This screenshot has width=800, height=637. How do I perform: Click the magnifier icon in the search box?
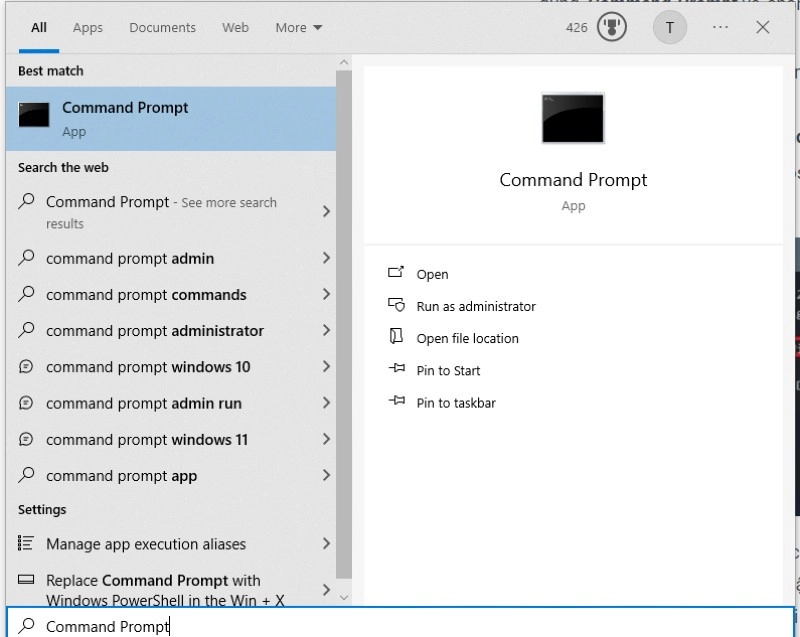pyautogui.click(x=26, y=626)
